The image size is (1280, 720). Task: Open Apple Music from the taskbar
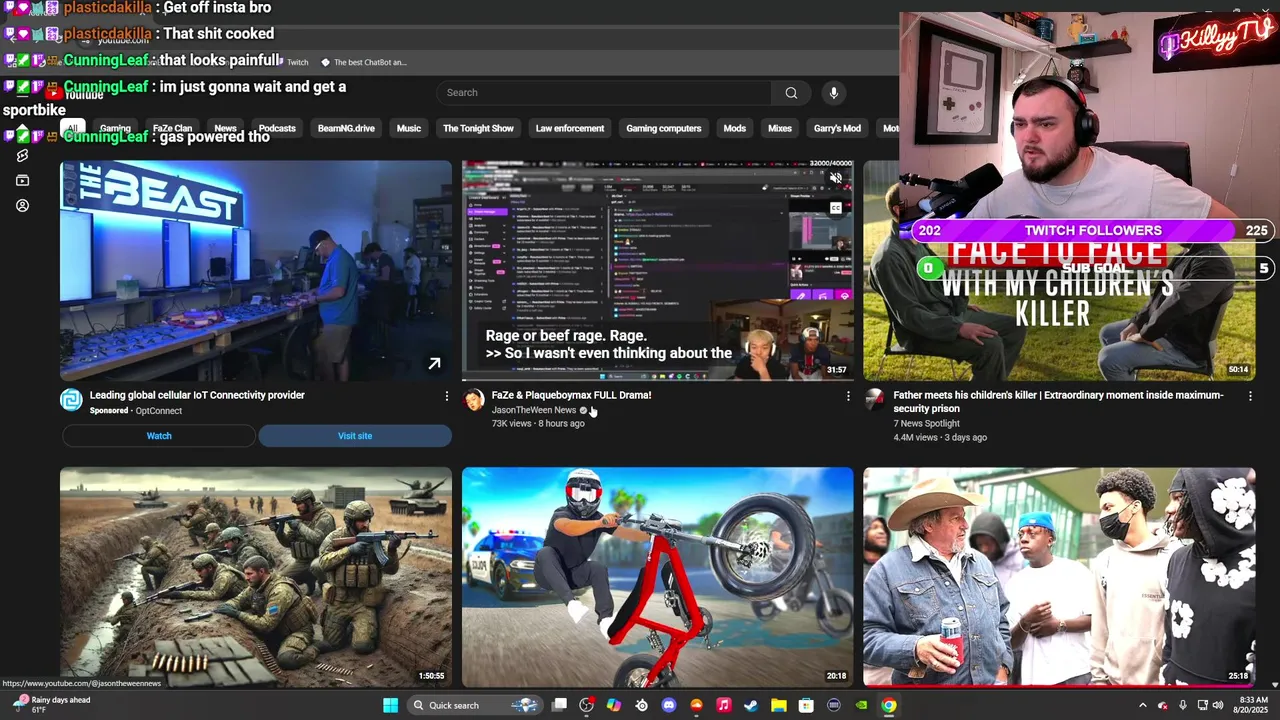pyautogui.click(x=724, y=705)
